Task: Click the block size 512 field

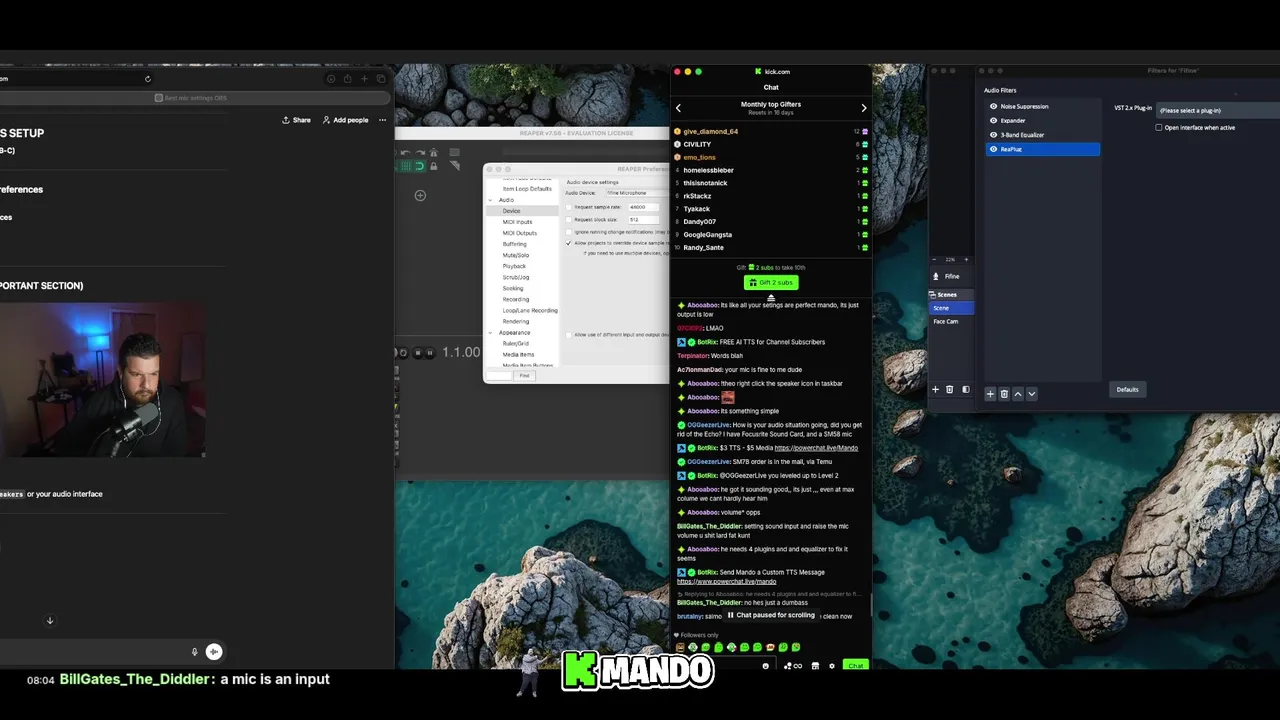Action: (x=644, y=219)
